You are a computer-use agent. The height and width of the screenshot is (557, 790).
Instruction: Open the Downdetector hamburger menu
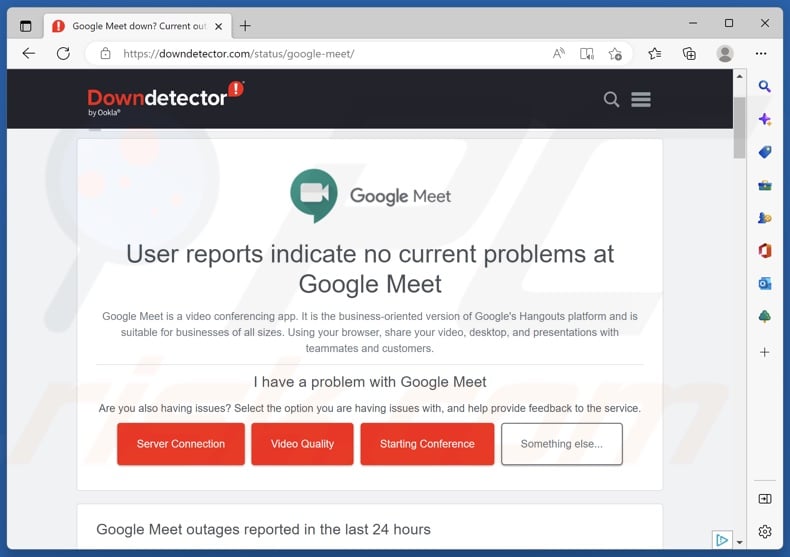click(641, 100)
